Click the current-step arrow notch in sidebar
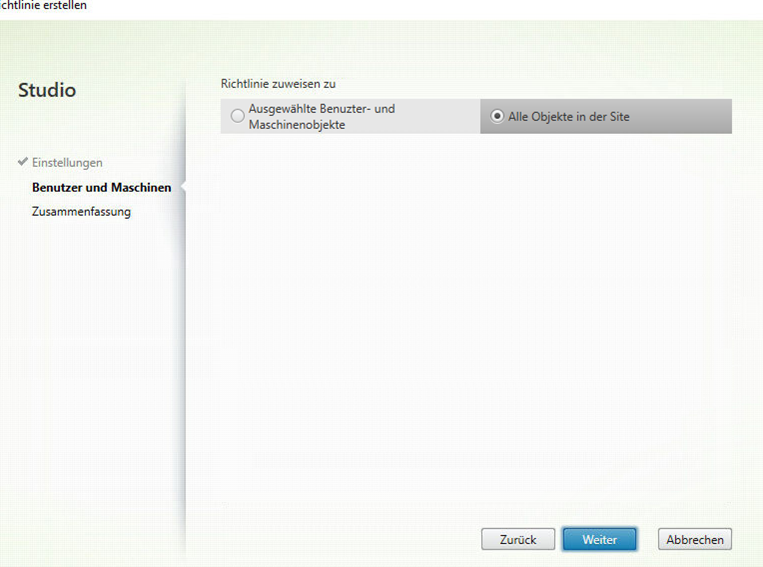The width and height of the screenshot is (763, 567). tap(182, 187)
